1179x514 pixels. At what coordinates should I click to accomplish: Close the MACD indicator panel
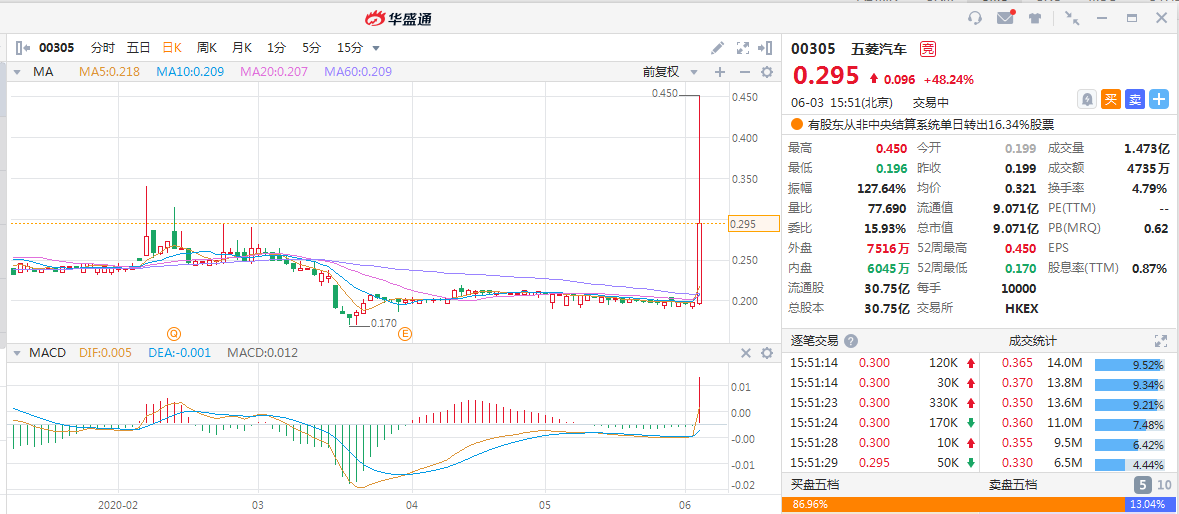point(745,353)
